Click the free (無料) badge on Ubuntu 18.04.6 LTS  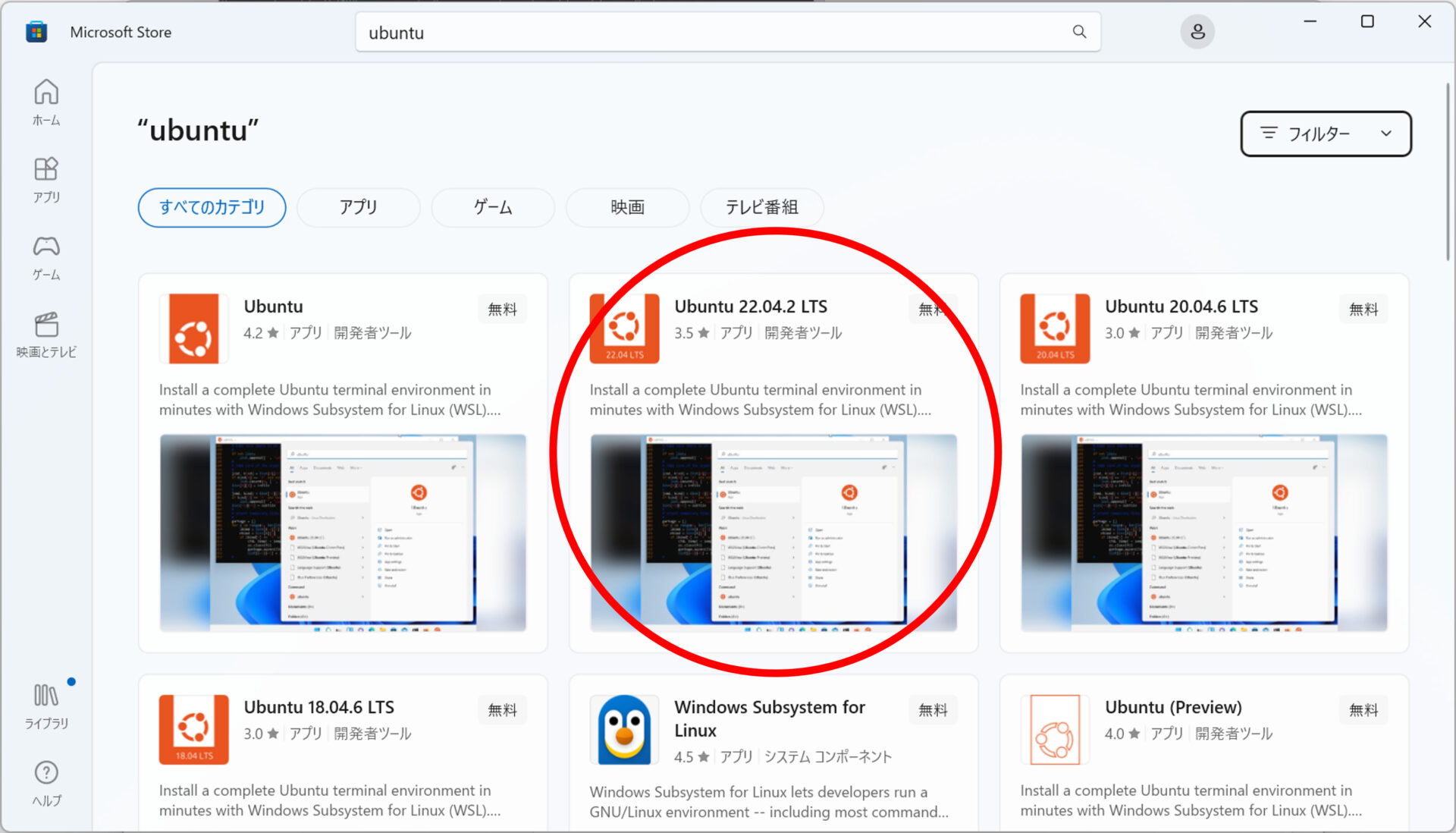pyautogui.click(x=502, y=709)
